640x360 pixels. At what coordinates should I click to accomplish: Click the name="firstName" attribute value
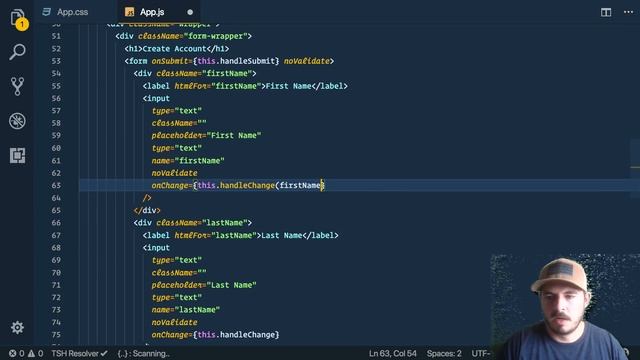tap(200, 160)
